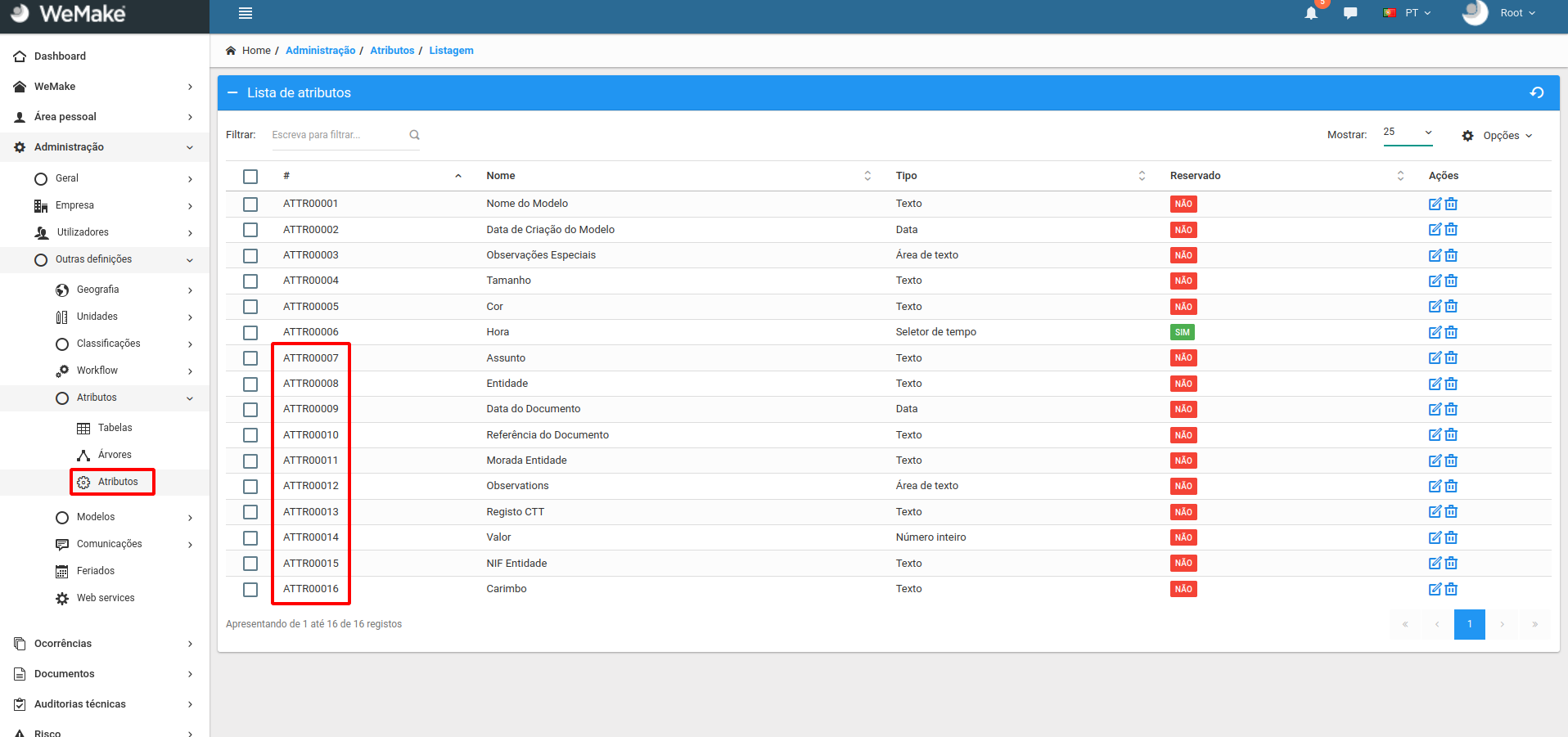Image resolution: width=1568 pixels, height=737 pixels.
Task: Edit attribute ATTR00001 using pencil icon
Action: tap(1435, 204)
